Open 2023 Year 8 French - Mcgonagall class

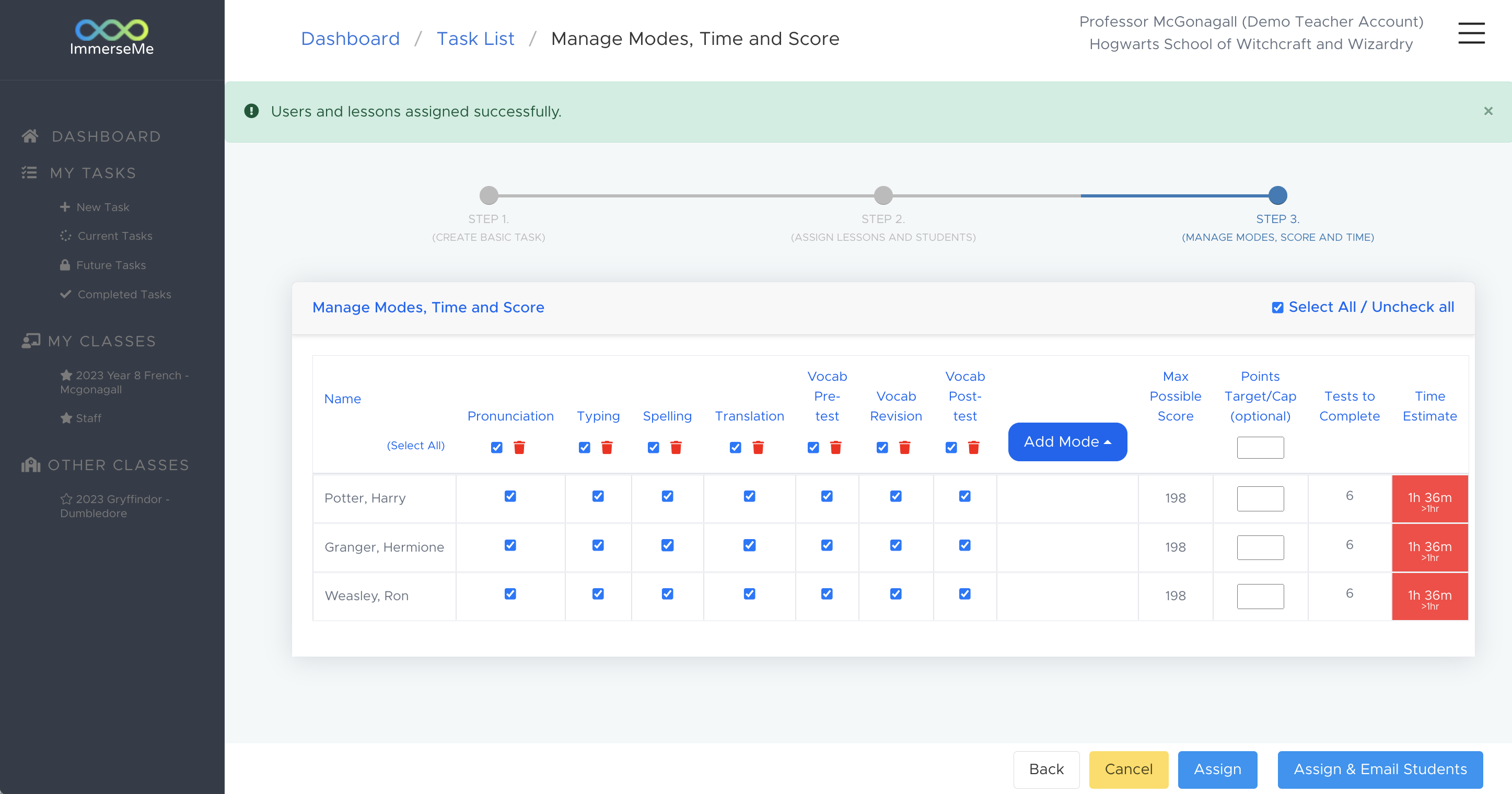click(x=124, y=382)
